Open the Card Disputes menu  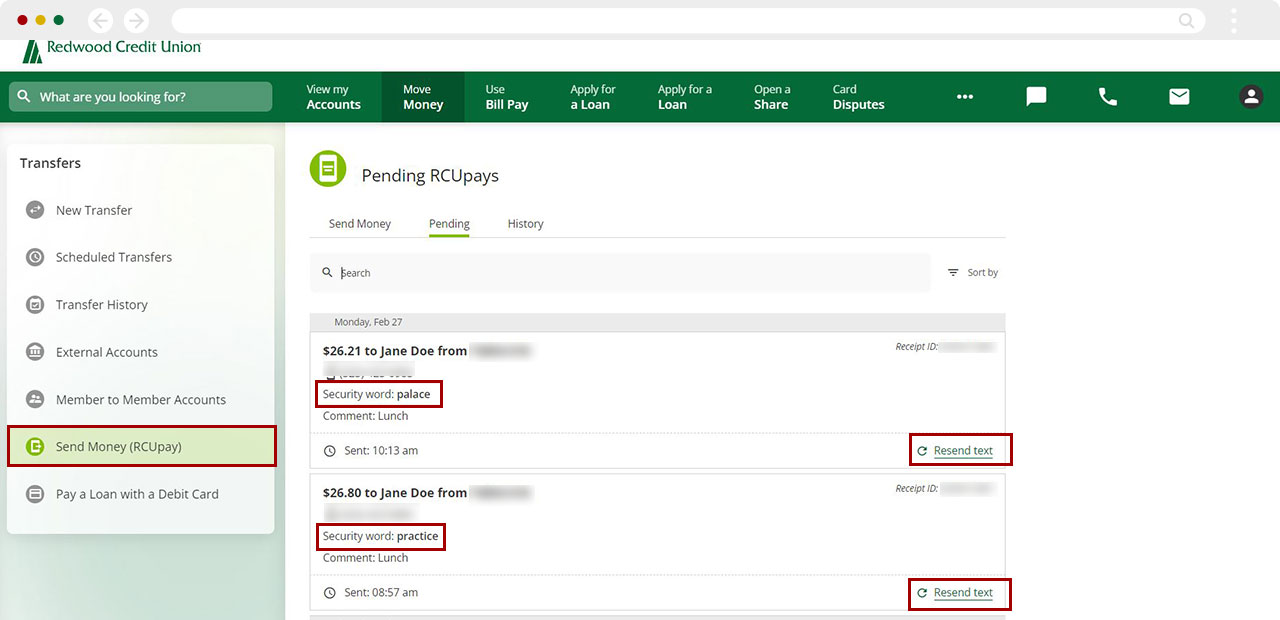point(858,97)
